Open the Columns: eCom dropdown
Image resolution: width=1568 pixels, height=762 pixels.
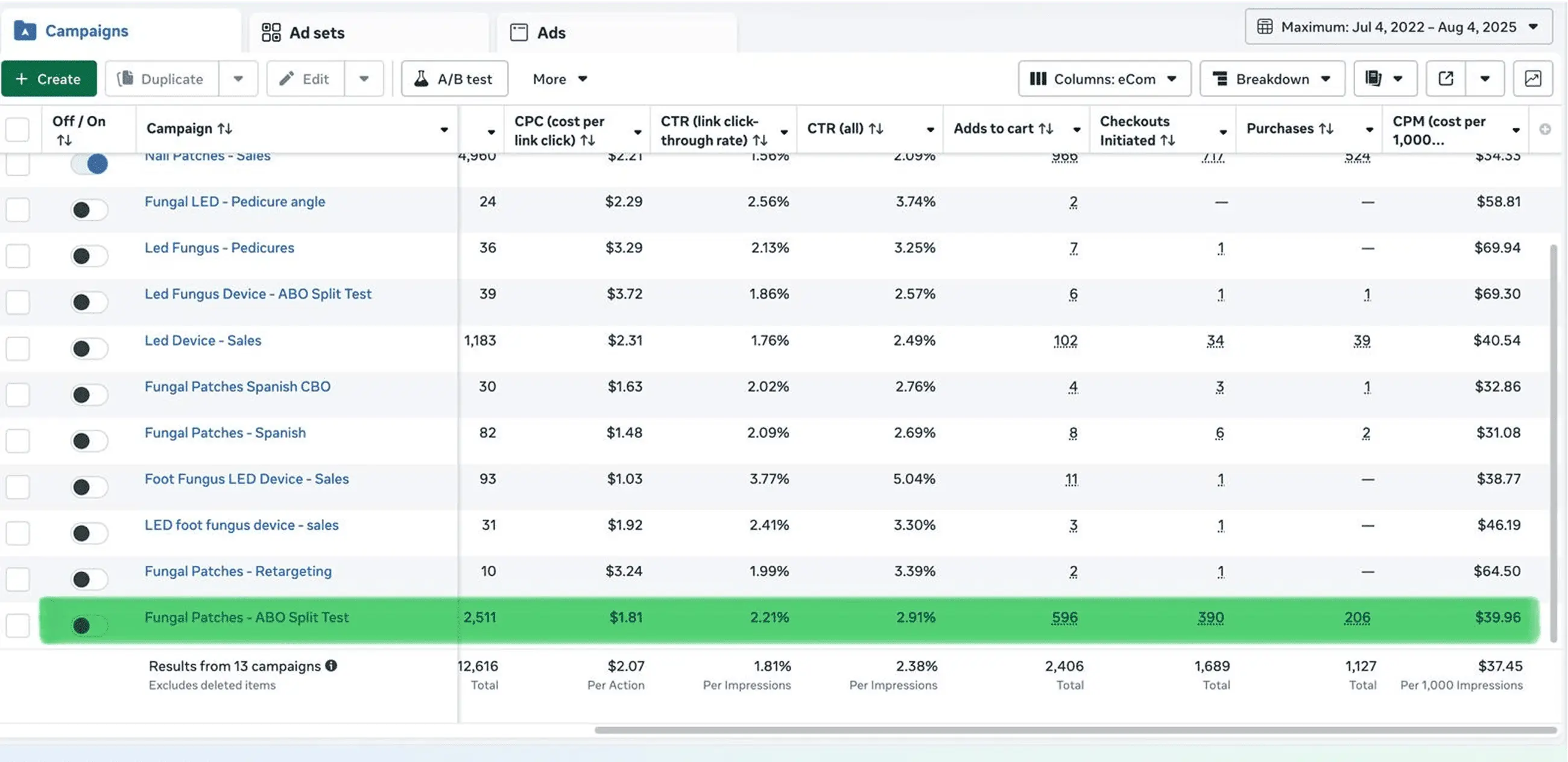point(1104,78)
